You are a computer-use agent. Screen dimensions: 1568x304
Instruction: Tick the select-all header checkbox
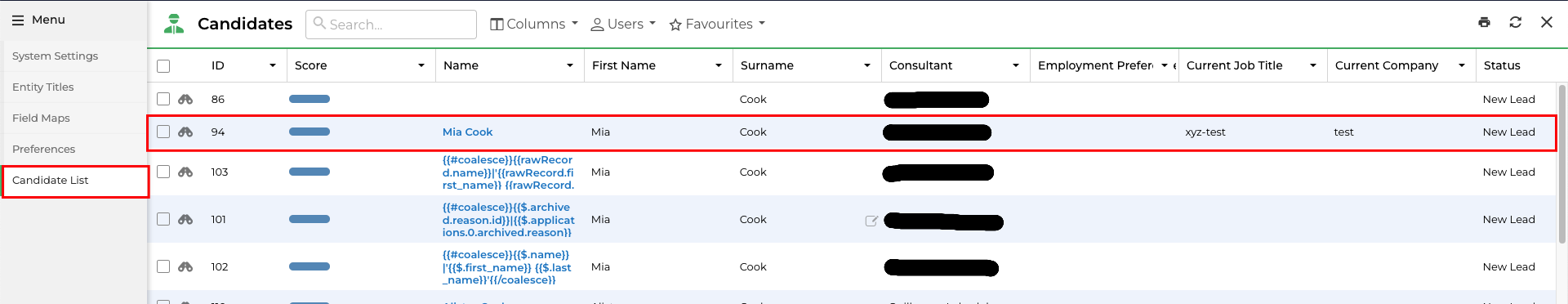(x=163, y=66)
